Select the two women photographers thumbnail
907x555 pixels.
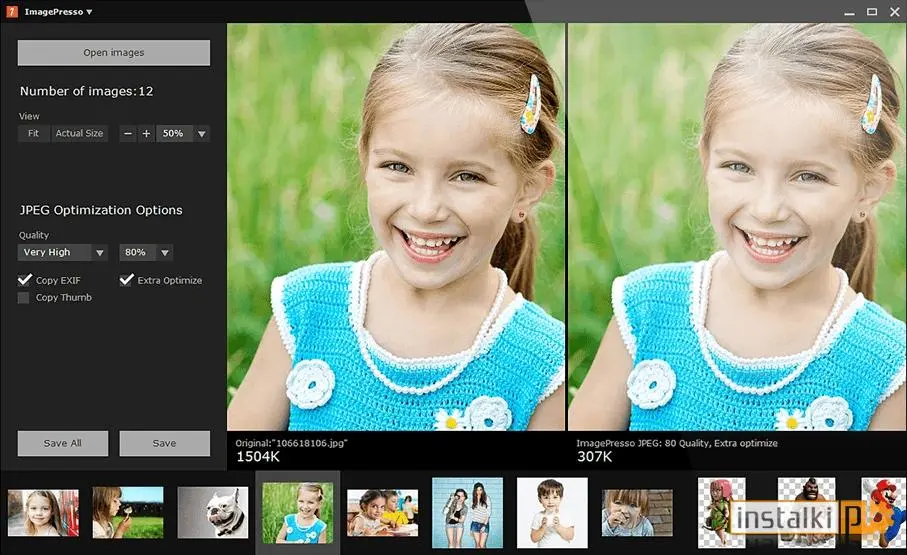(467, 513)
